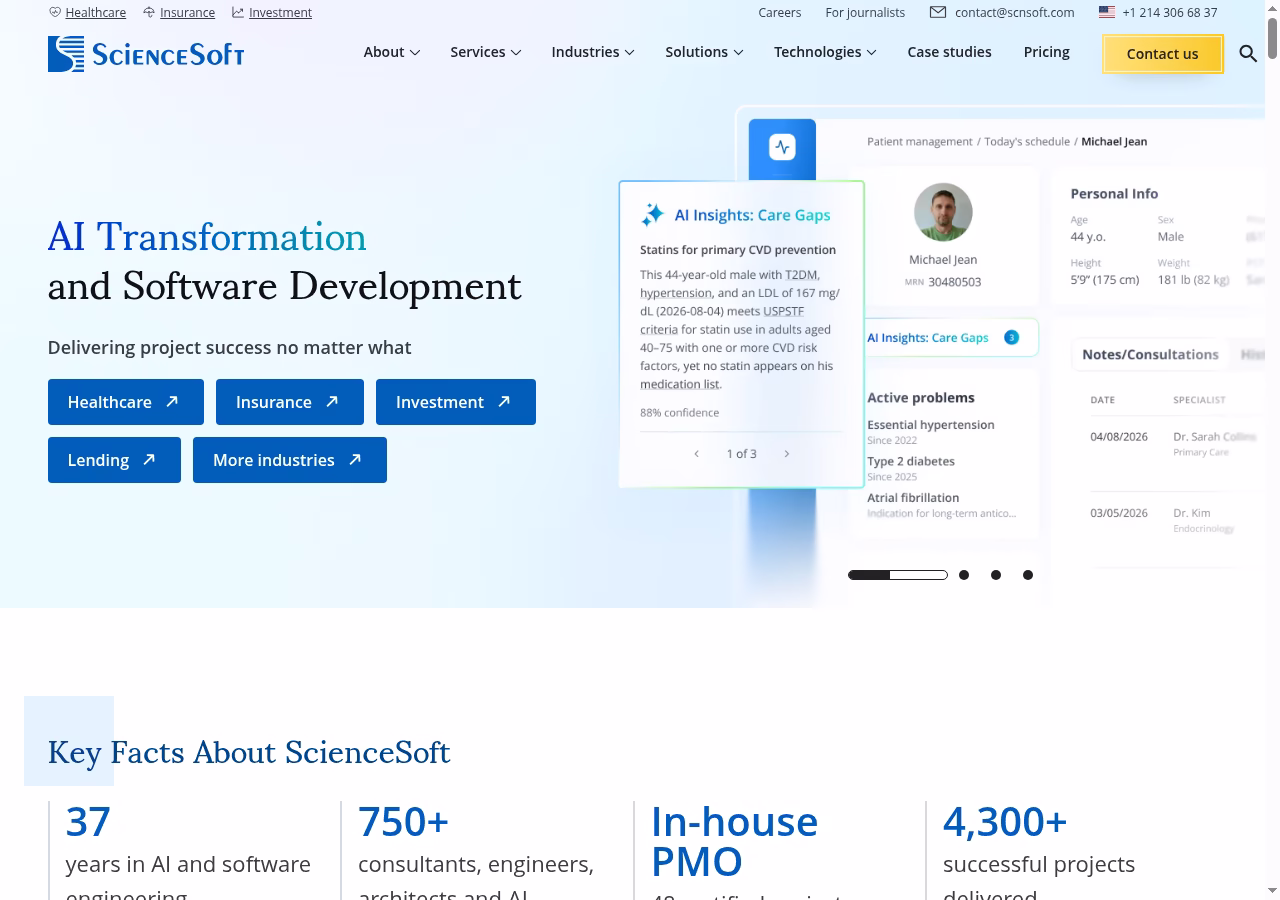Viewport: 1280px width, 900px height.
Task: Open Case studies page
Action: click(949, 52)
